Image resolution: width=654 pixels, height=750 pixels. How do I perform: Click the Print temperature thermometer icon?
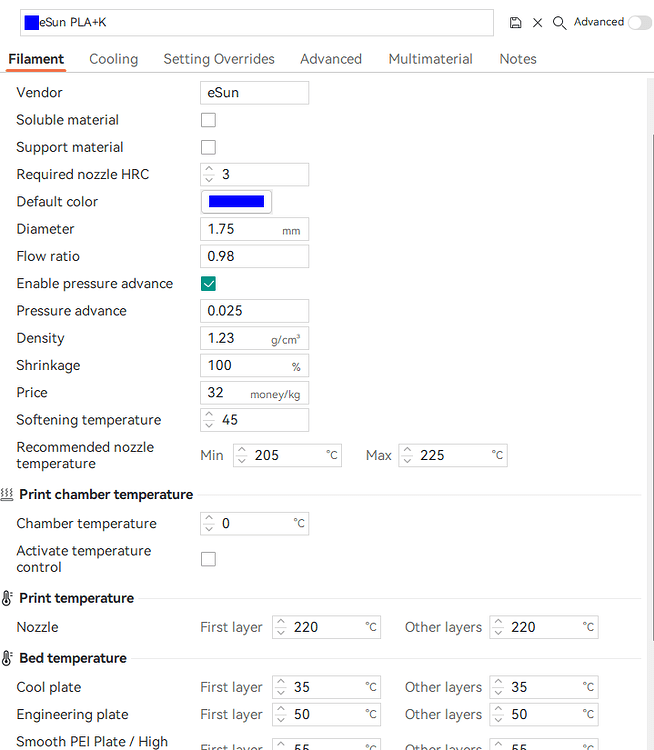click(7, 598)
